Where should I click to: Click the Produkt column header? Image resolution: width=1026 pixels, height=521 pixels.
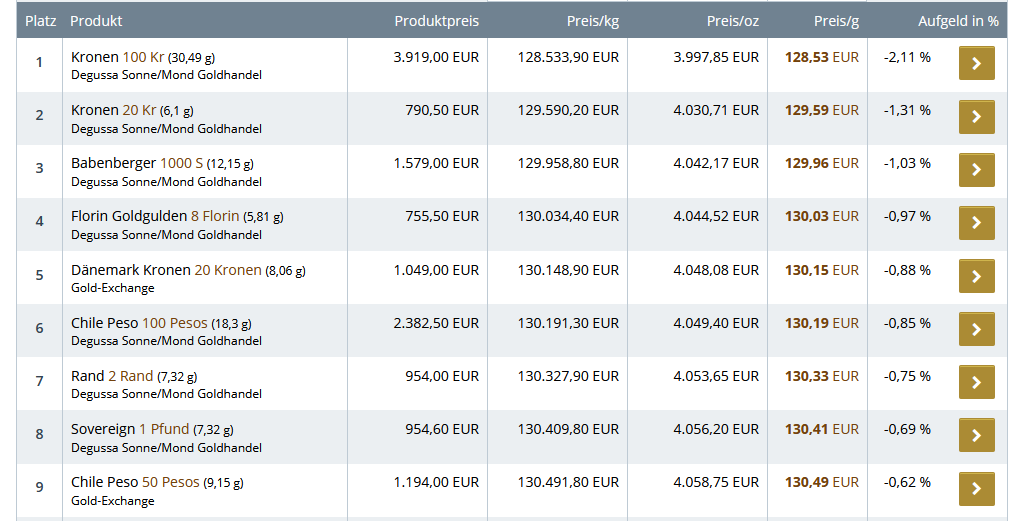click(x=96, y=21)
